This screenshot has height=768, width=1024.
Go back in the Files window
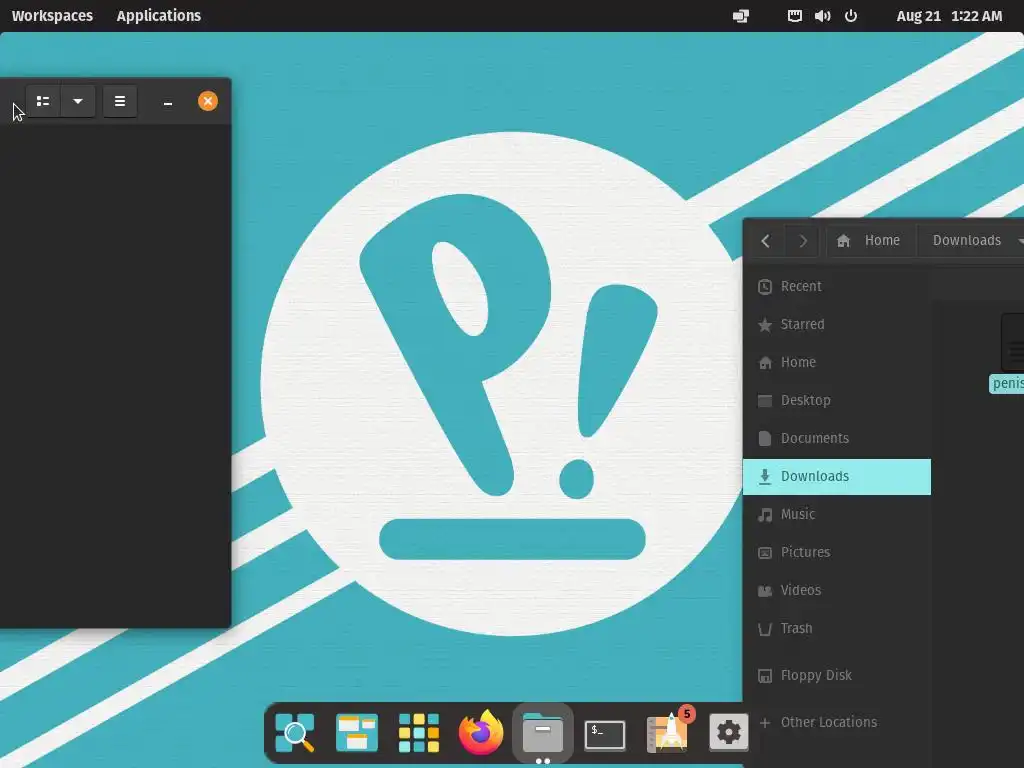(765, 241)
